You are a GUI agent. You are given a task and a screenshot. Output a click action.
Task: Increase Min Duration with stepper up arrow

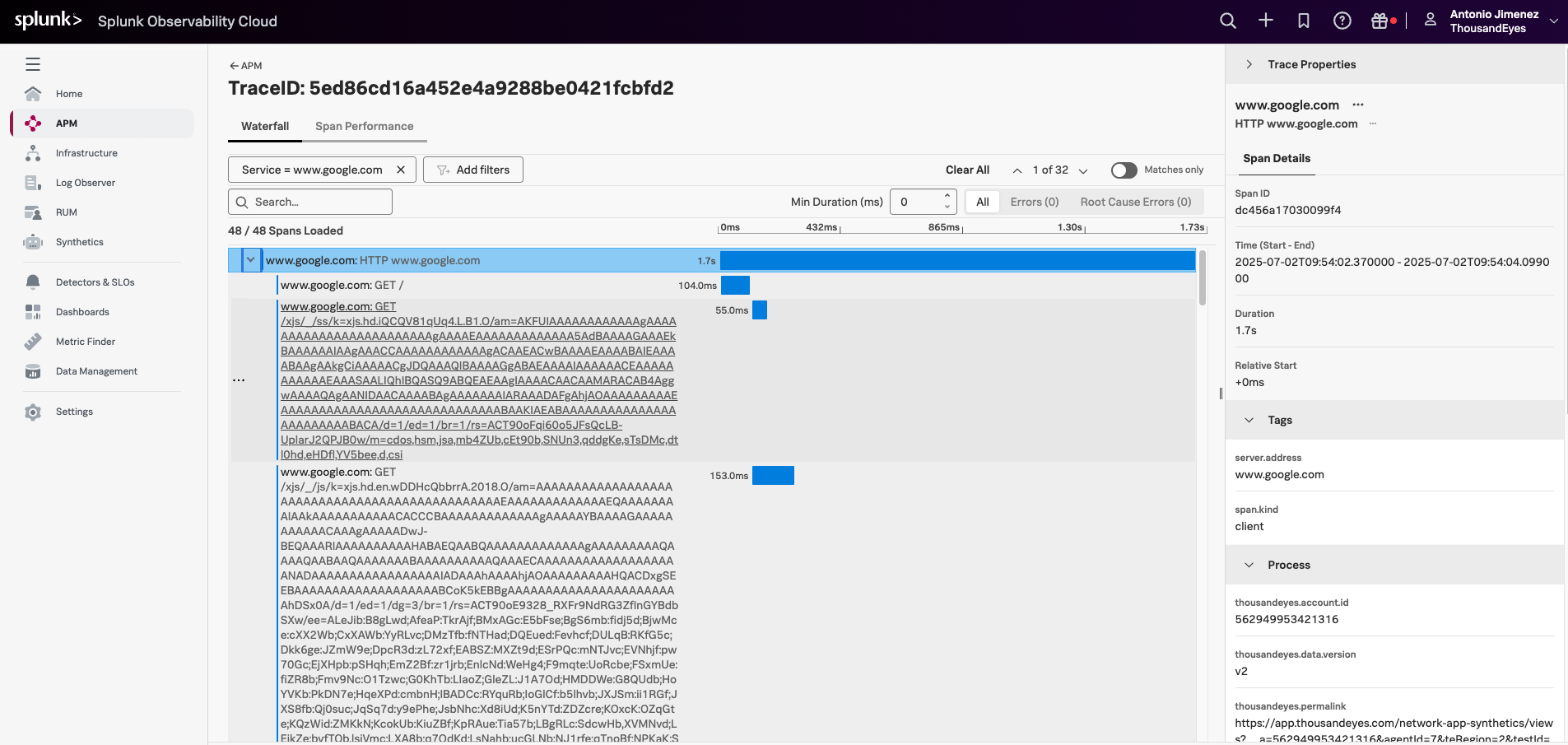[x=947, y=196]
